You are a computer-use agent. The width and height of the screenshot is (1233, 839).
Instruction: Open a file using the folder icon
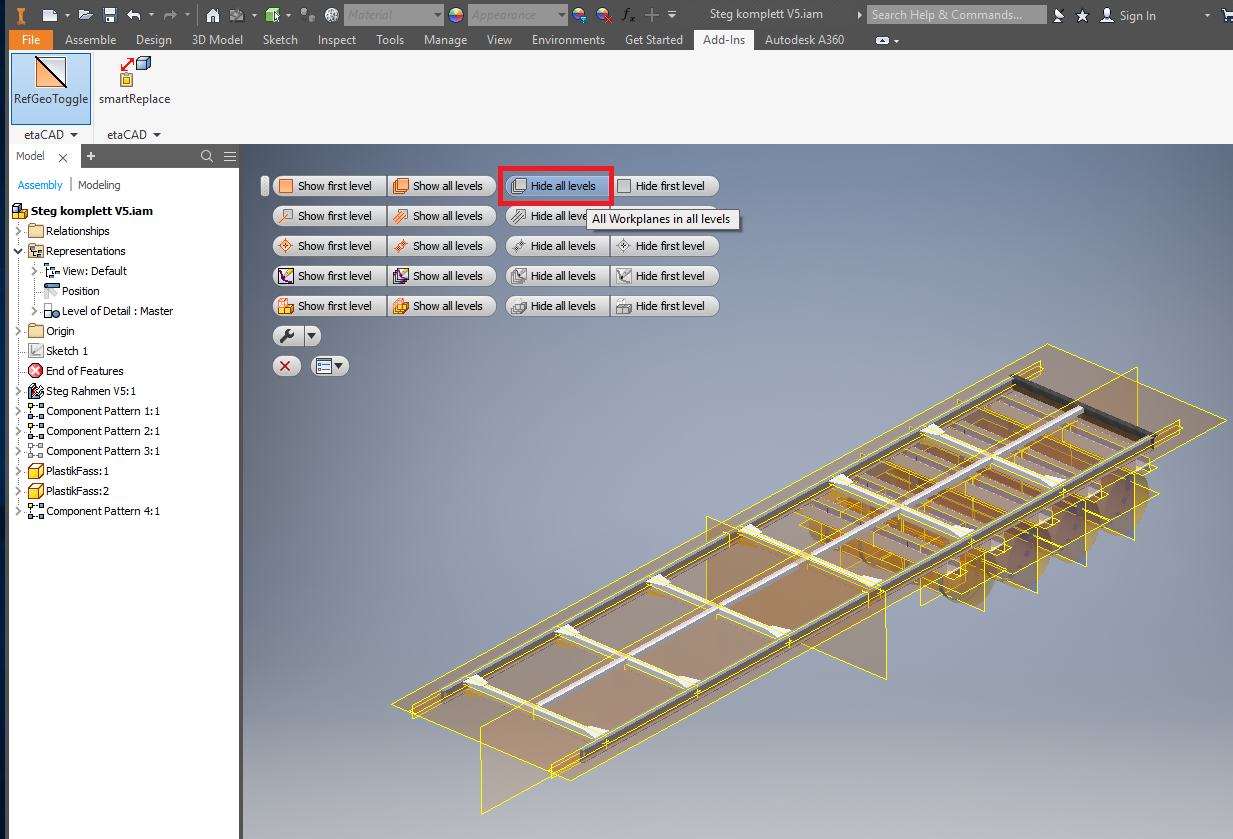(86, 15)
